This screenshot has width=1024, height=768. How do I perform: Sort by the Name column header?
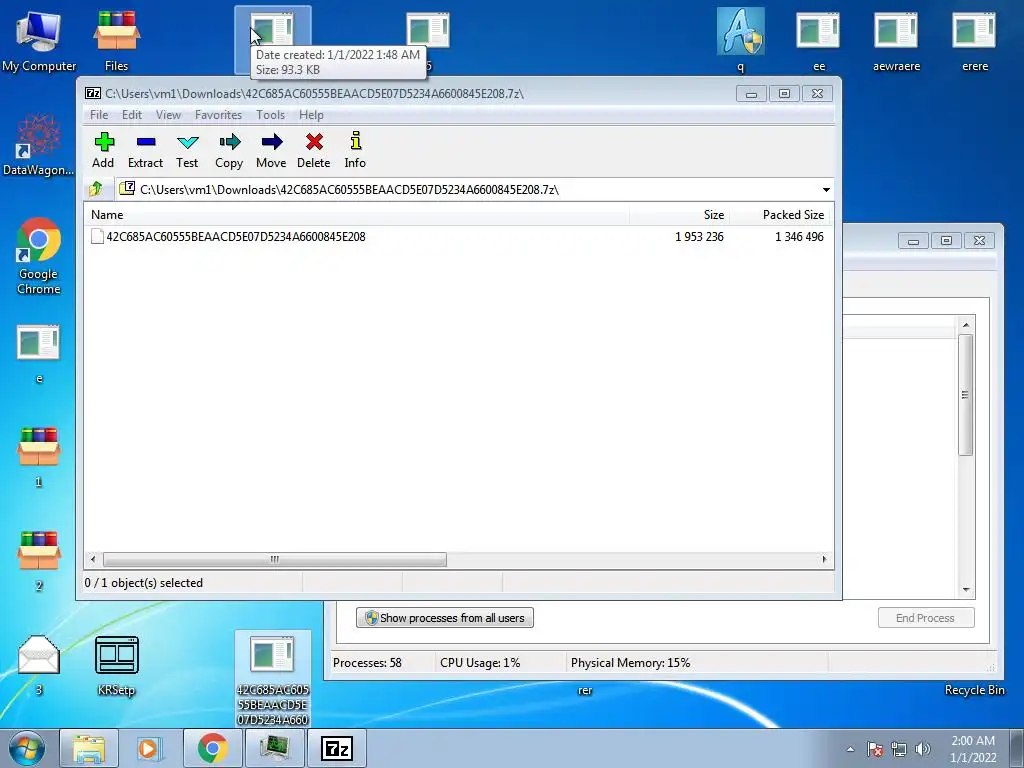click(357, 215)
